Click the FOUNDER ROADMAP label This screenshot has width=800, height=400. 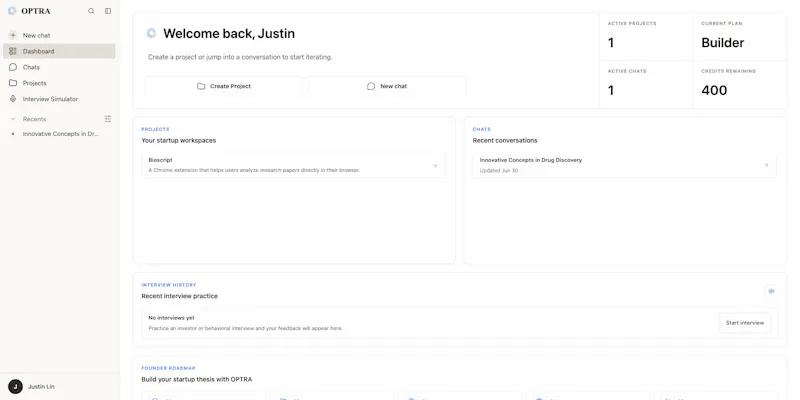pyautogui.click(x=168, y=368)
